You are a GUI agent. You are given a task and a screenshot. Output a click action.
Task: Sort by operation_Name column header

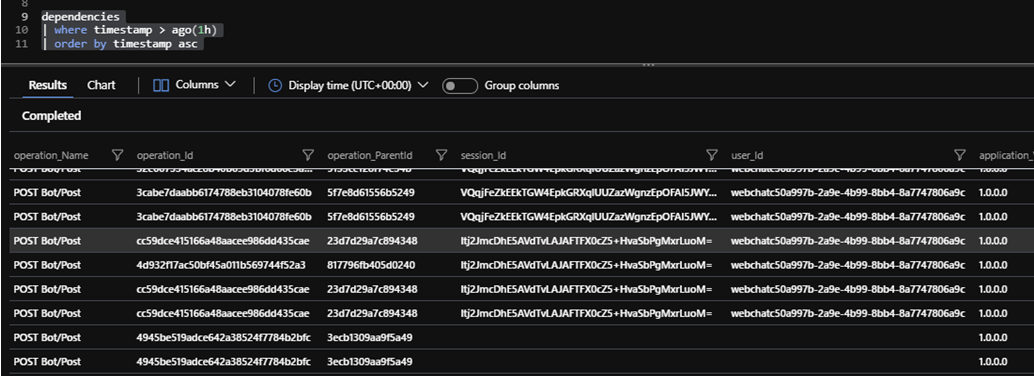(51, 156)
